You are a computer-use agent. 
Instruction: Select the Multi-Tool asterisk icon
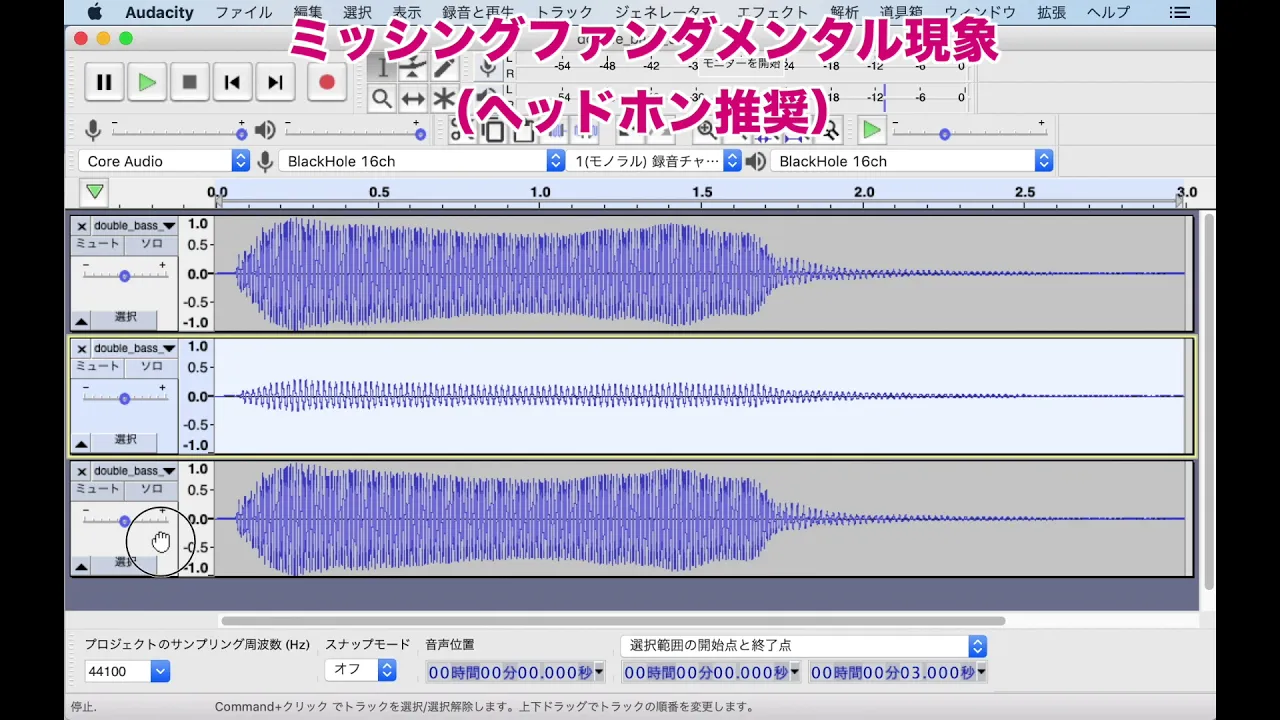coord(444,98)
